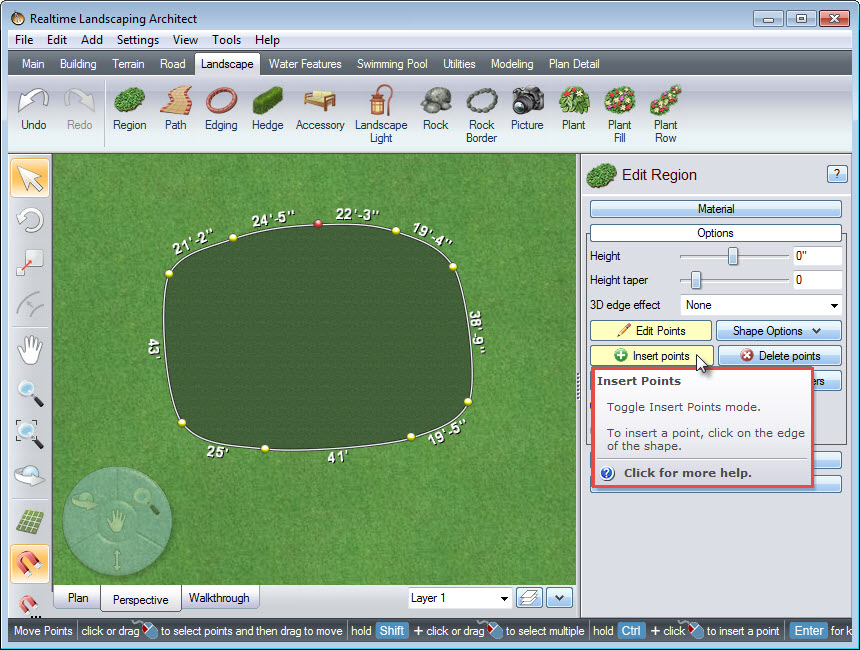Click the Options section header
This screenshot has height=650, width=860.
pos(716,233)
